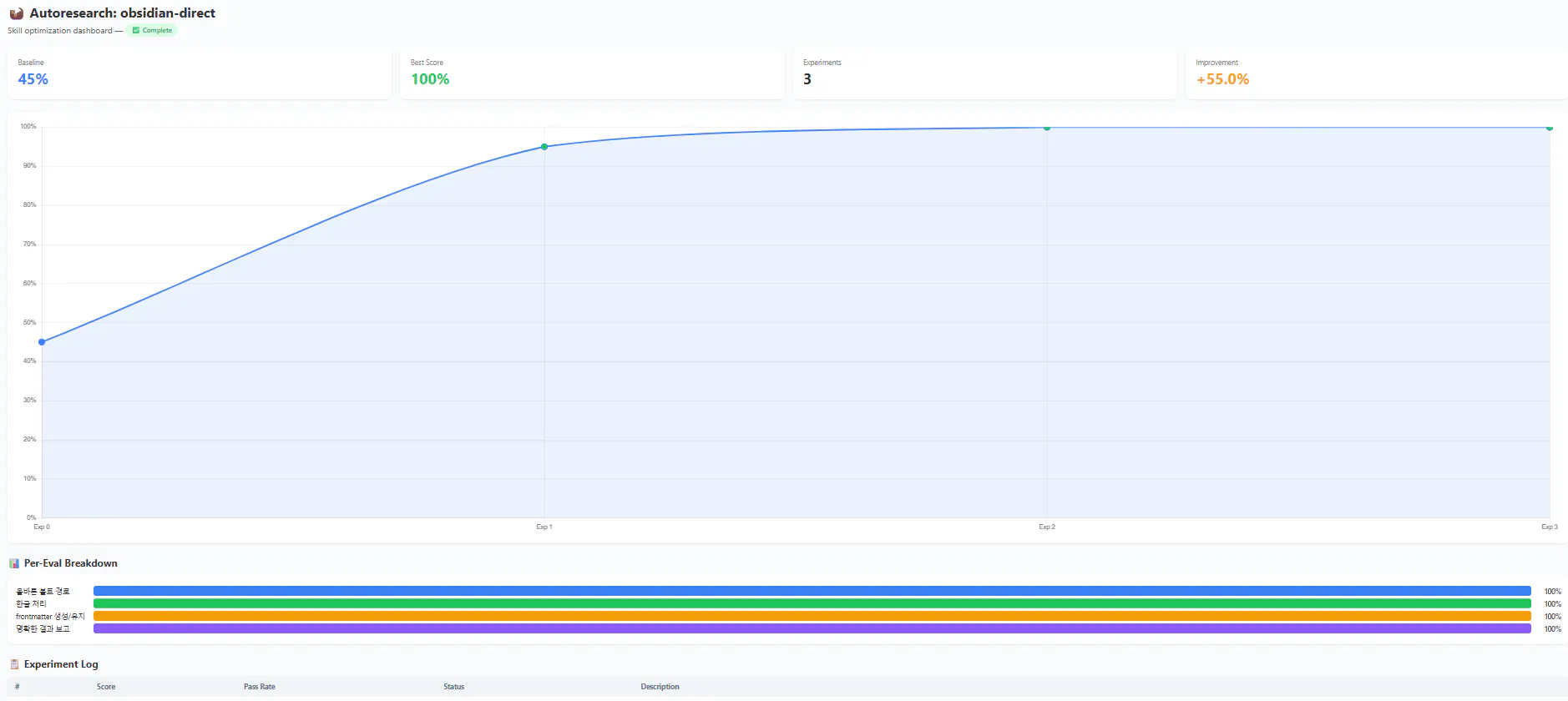The width and height of the screenshot is (1568, 701).
Task: Click the purple 명확한 결과 보고 progress bar
Action: 812,628
